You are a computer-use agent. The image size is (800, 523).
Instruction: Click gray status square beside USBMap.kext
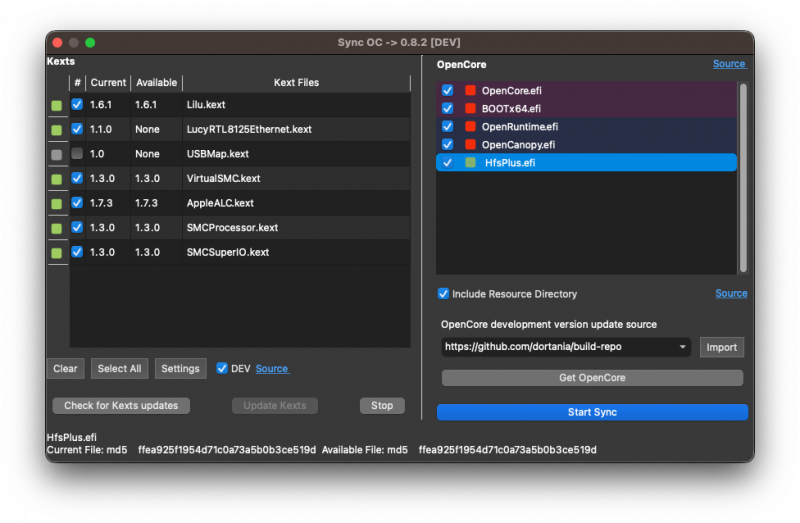pos(57,154)
